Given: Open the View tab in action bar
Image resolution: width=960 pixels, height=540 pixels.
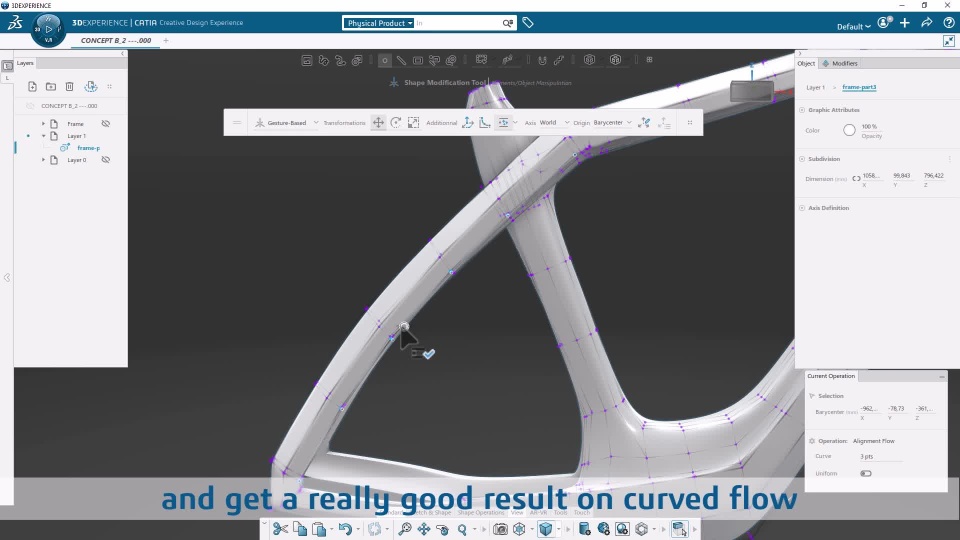Looking at the screenshot, I should 517,512.
